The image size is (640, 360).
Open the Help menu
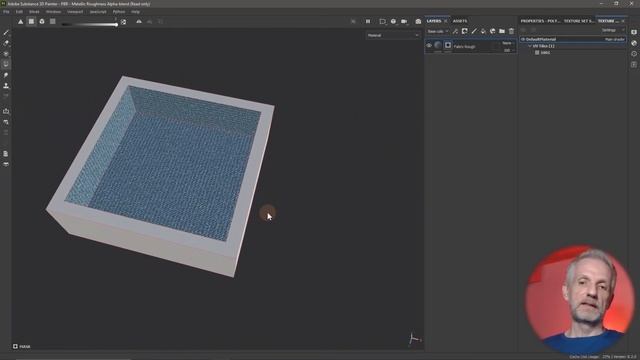click(x=136, y=12)
